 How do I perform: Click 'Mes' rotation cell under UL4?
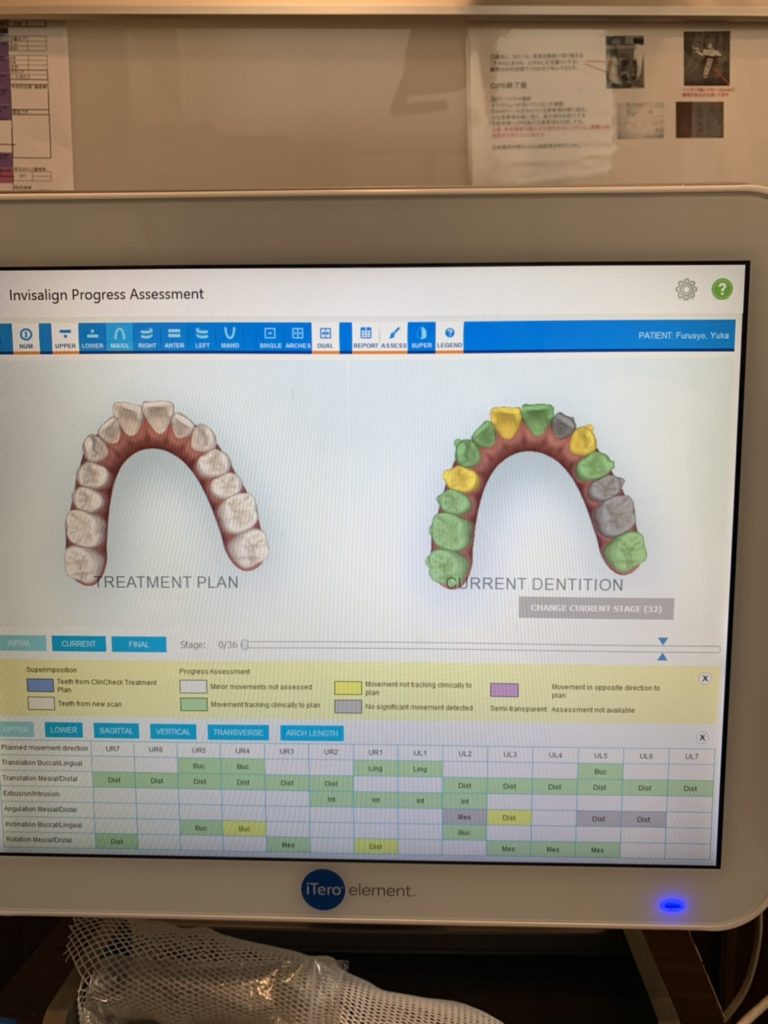point(554,849)
